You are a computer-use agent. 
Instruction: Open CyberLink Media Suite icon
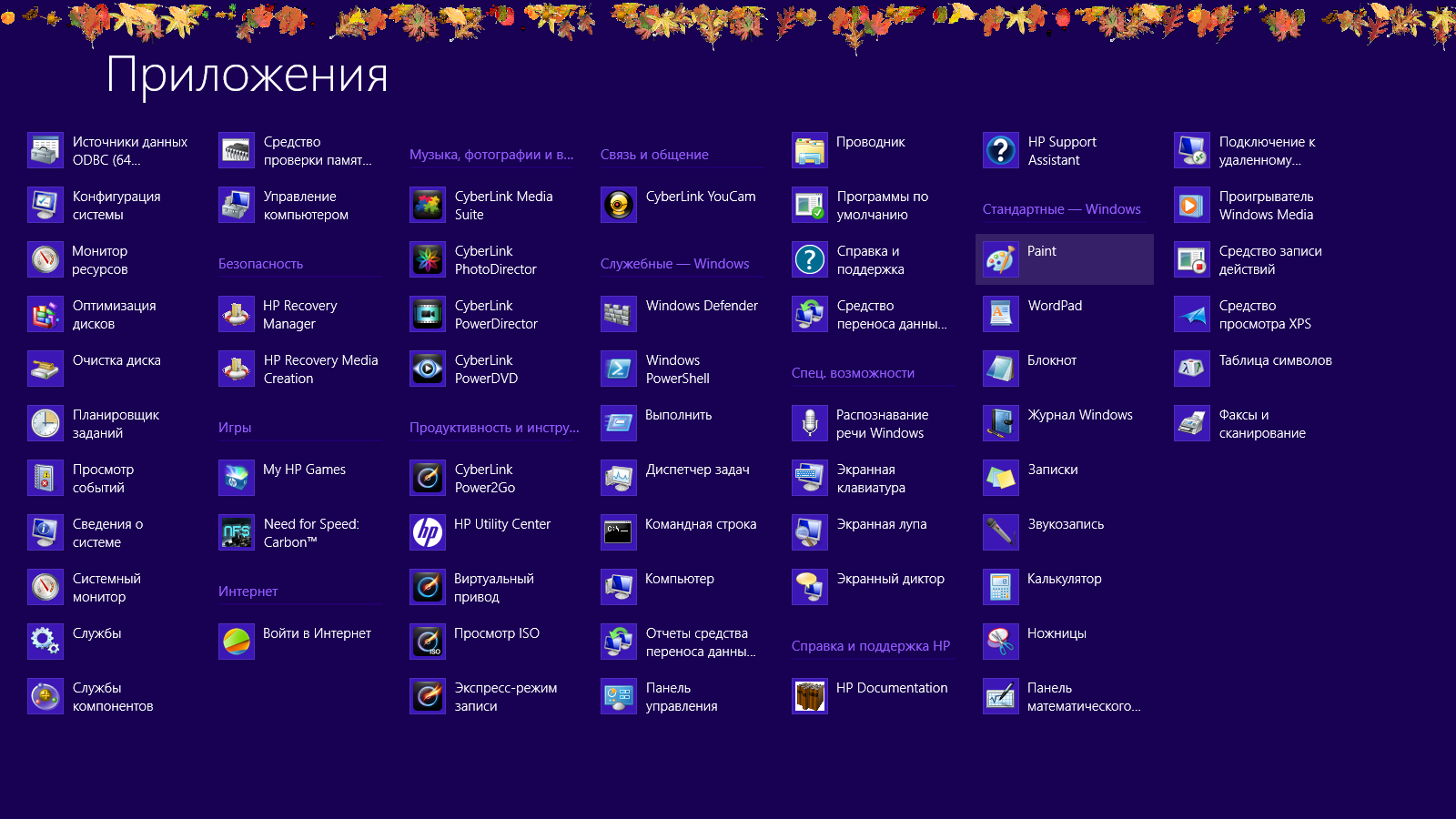click(428, 205)
